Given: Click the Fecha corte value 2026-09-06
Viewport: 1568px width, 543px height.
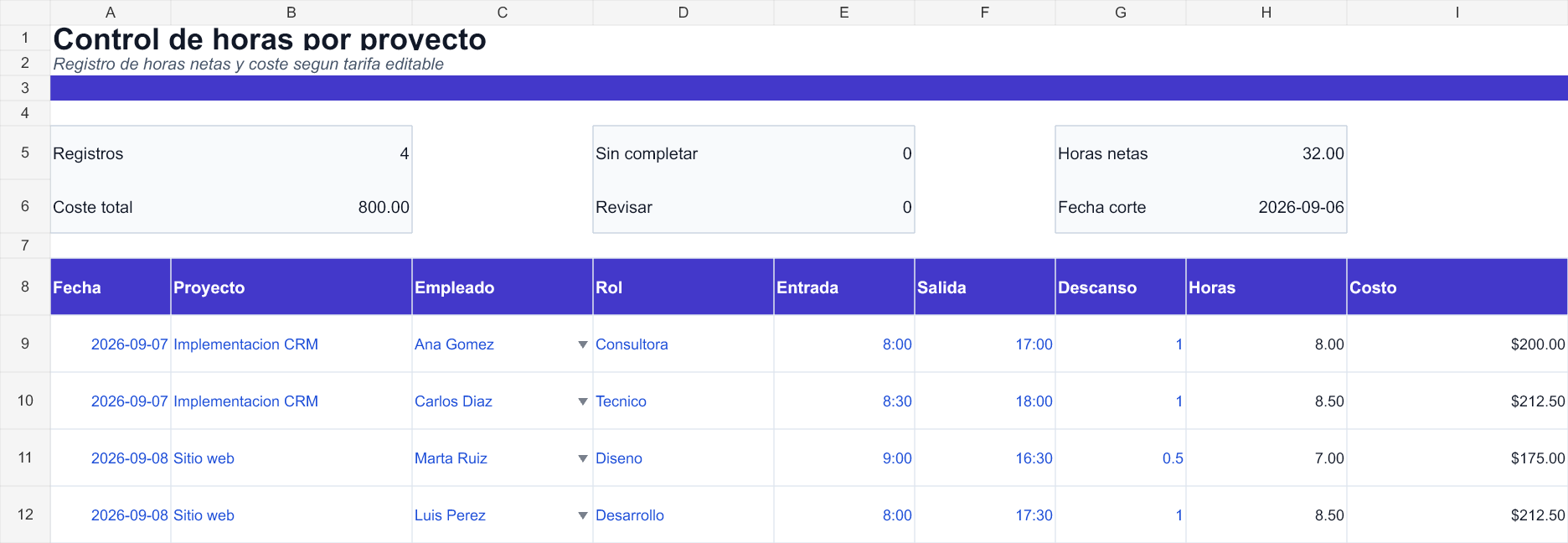Looking at the screenshot, I should (1266, 207).
